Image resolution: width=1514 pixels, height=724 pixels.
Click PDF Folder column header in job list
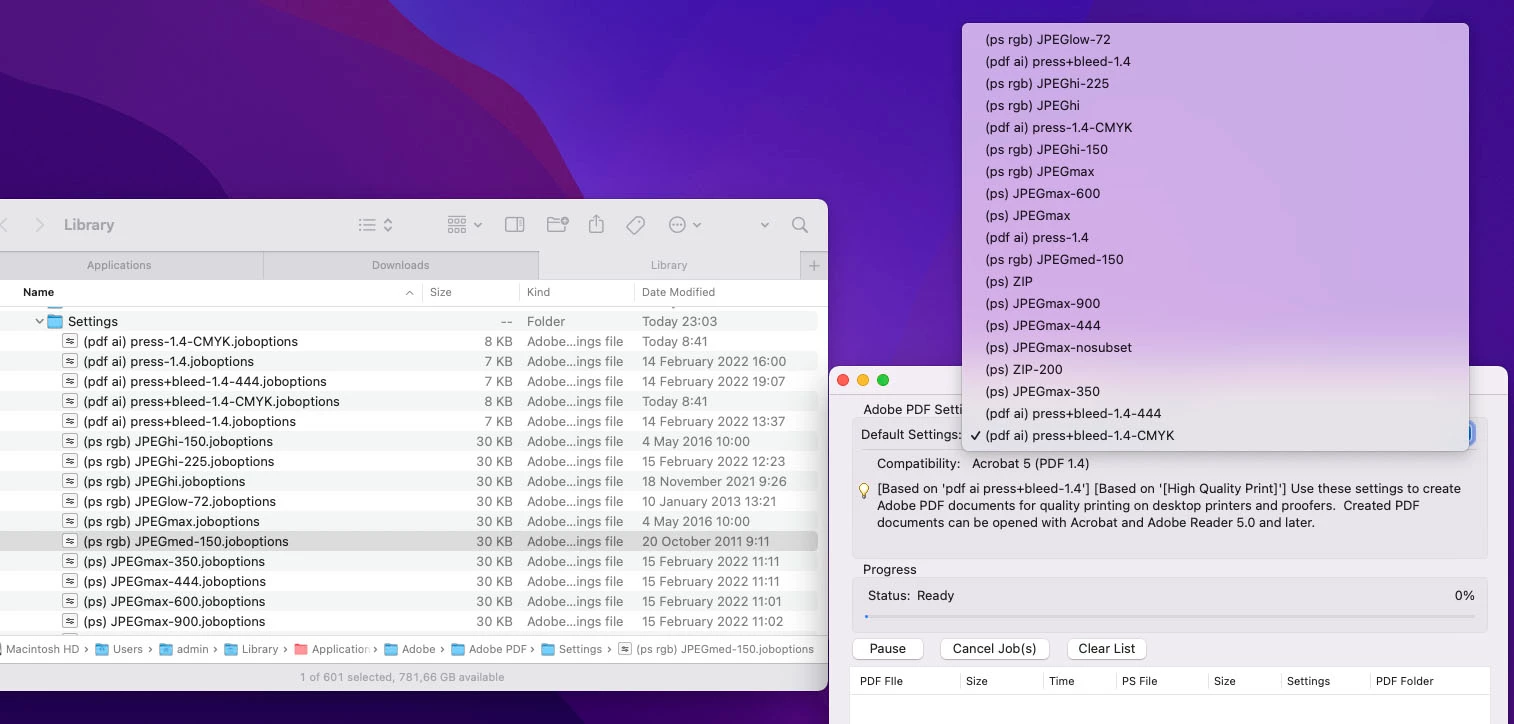tap(1405, 681)
